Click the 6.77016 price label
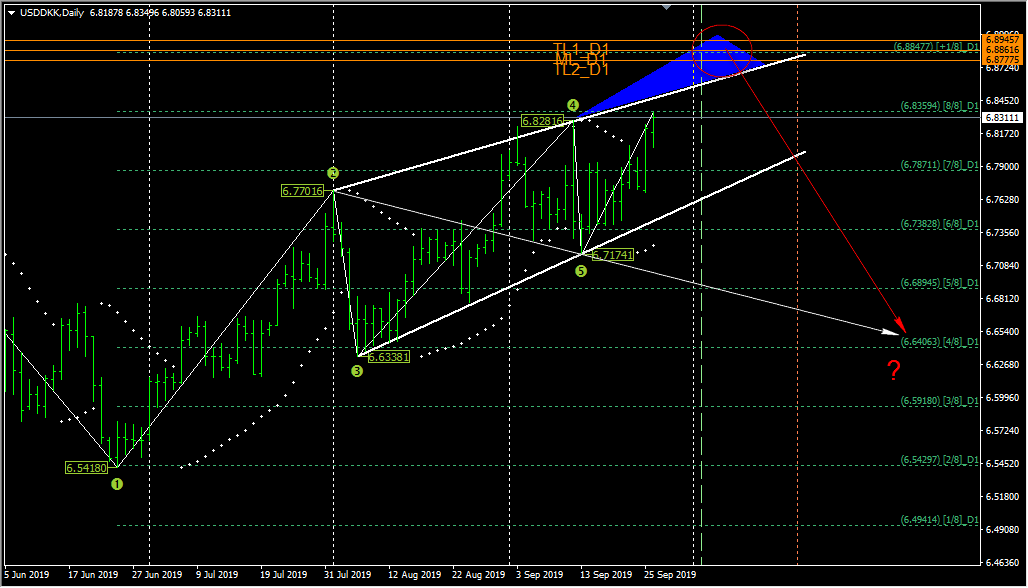Viewport: 1028px width, 588px height. pyautogui.click(x=302, y=191)
